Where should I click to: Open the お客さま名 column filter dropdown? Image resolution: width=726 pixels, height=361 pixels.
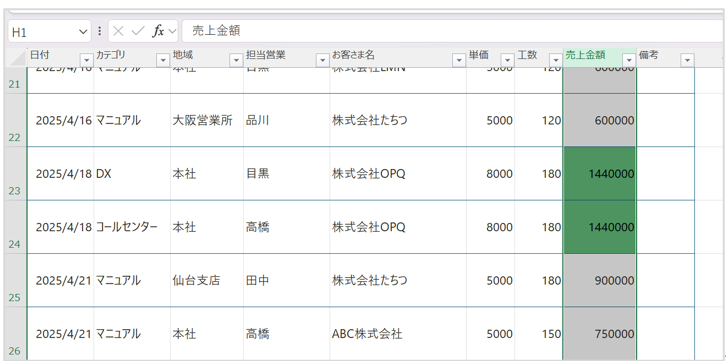coord(459,60)
